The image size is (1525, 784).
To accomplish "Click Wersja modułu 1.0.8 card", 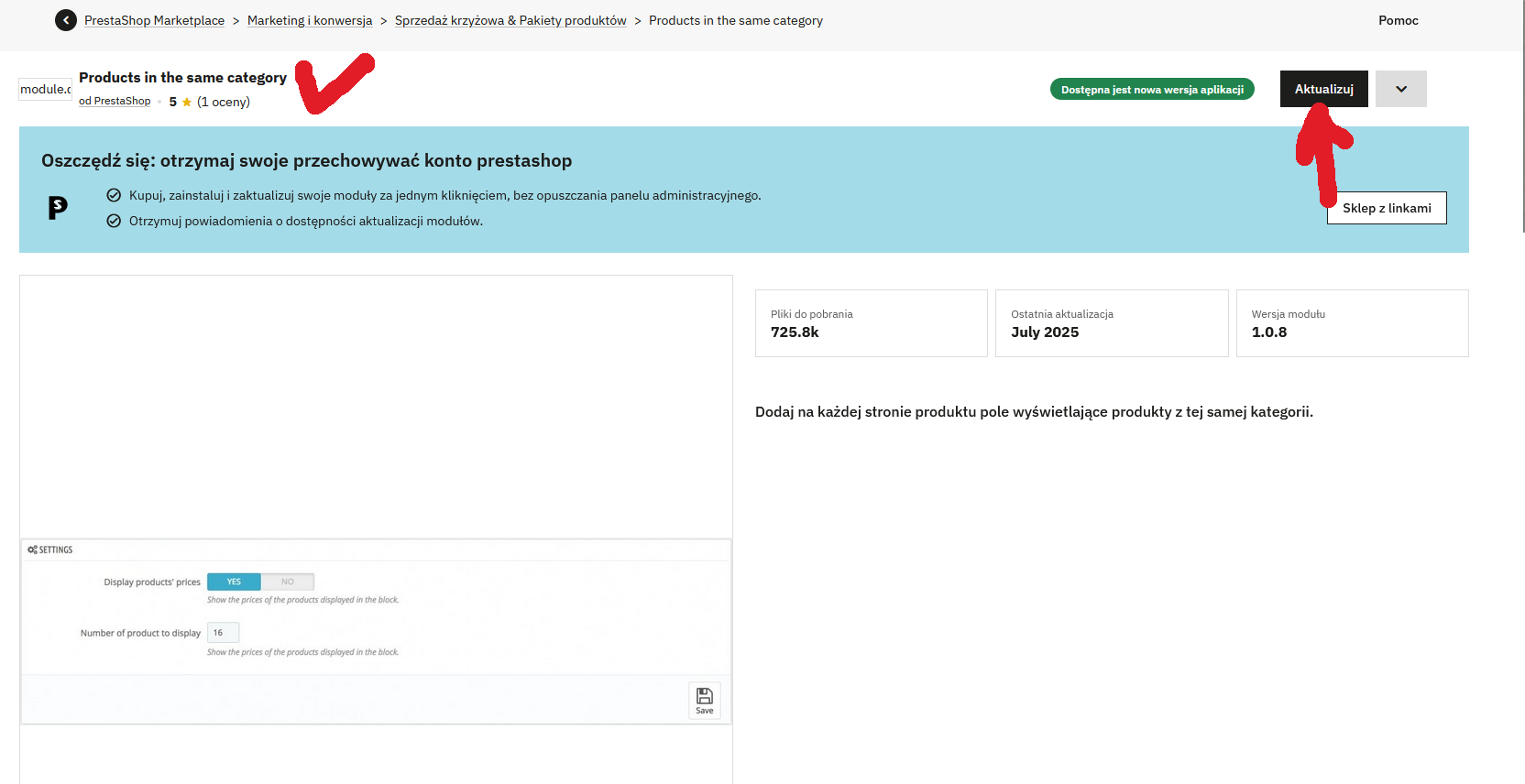I will pyautogui.click(x=1353, y=323).
